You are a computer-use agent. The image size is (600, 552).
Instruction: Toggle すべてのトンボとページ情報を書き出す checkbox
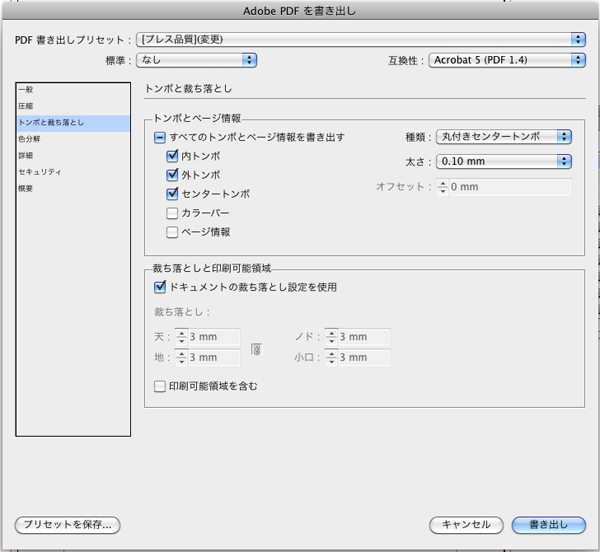[160, 137]
